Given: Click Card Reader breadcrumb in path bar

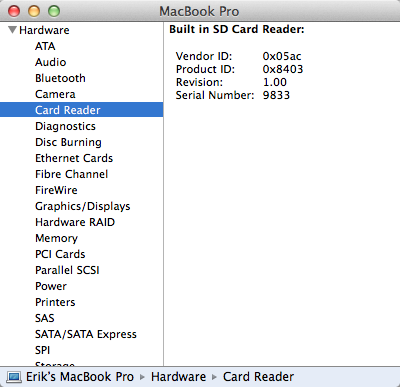Looking at the screenshot, I should click(258, 377).
